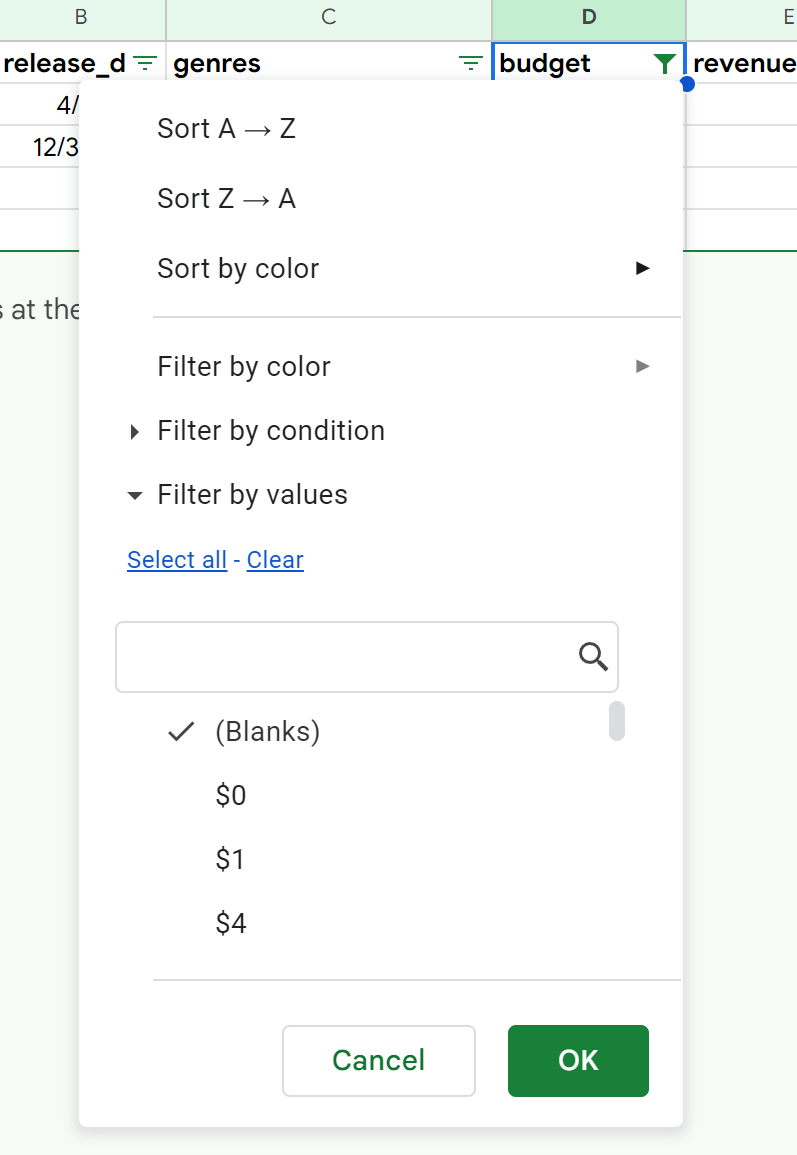Click the genres column filter icon
This screenshot has height=1155, width=797.
click(x=469, y=64)
